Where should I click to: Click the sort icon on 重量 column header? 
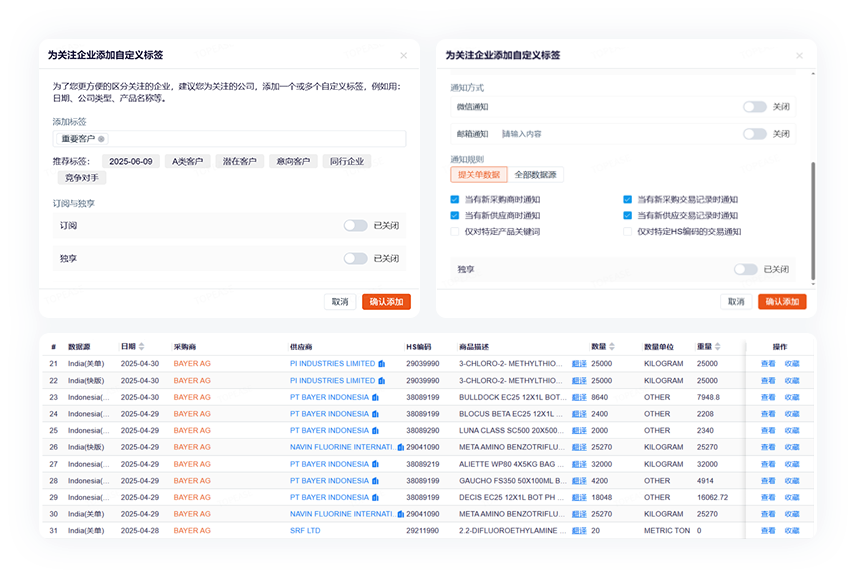pyautogui.click(x=717, y=347)
